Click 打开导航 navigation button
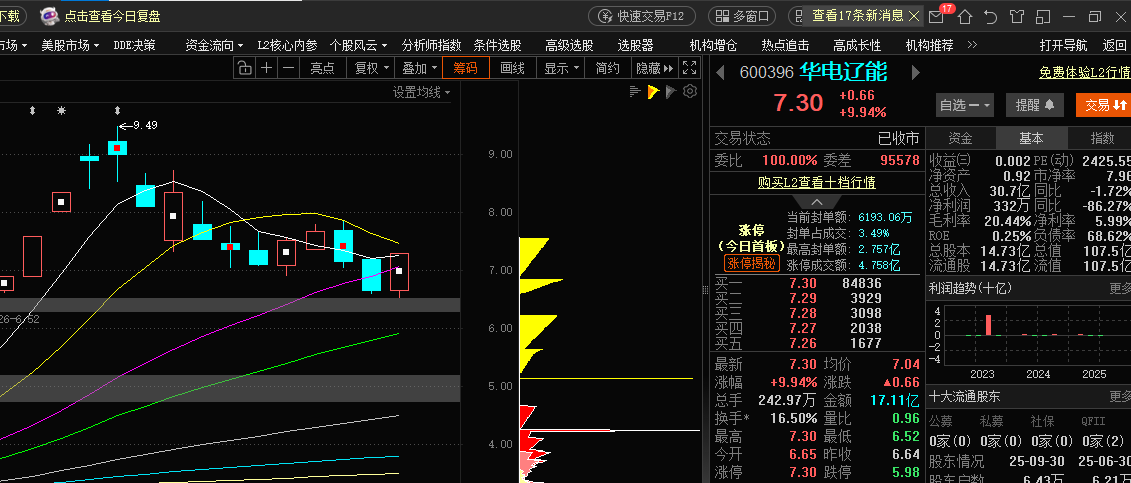 pyautogui.click(x=1063, y=45)
